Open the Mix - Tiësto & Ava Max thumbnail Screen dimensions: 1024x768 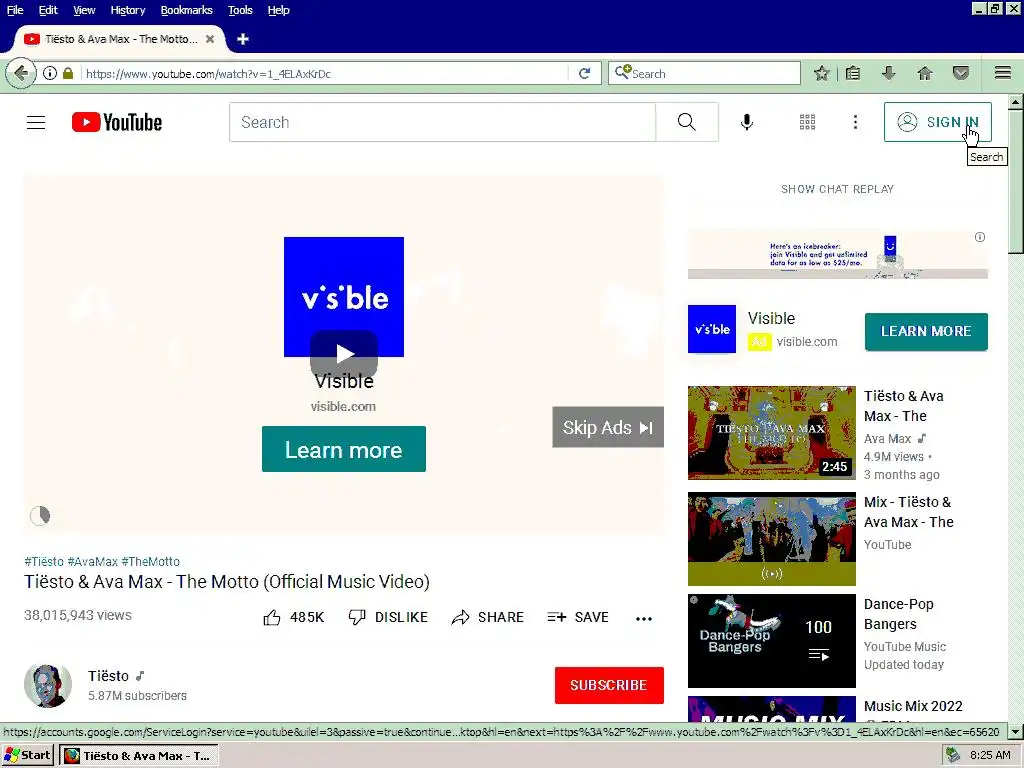(771, 539)
